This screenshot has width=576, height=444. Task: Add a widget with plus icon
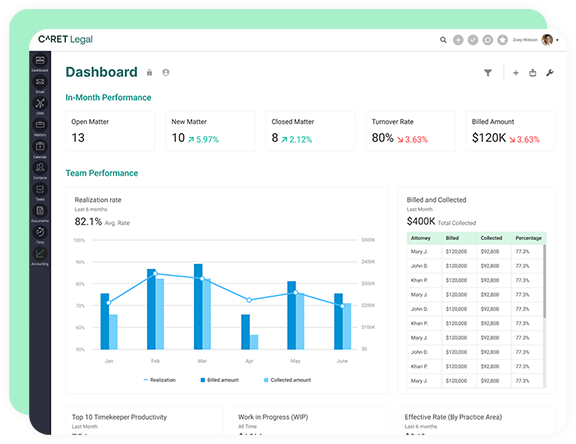[516, 73]
